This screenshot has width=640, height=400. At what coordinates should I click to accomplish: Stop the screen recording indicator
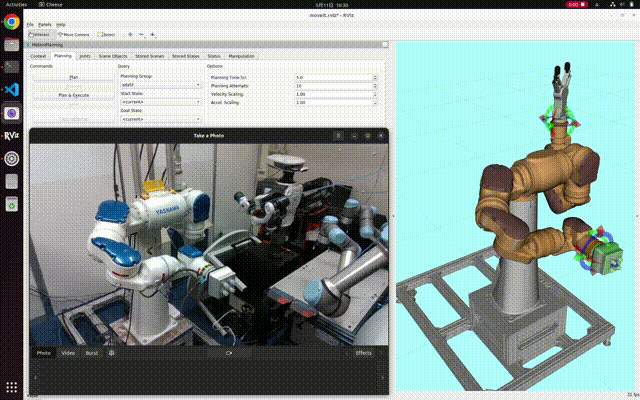point(576,4)
